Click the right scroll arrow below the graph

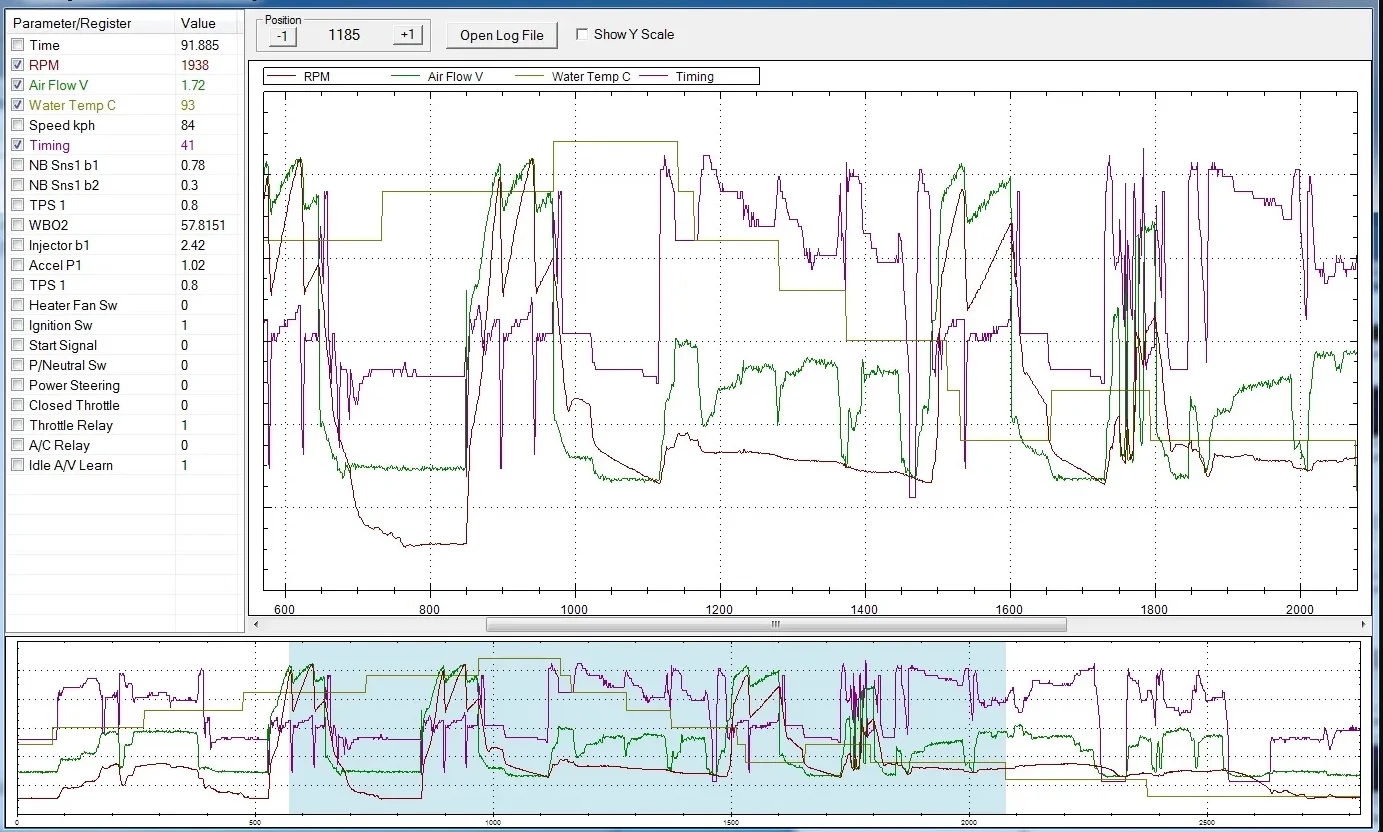tap(1364, 624)
